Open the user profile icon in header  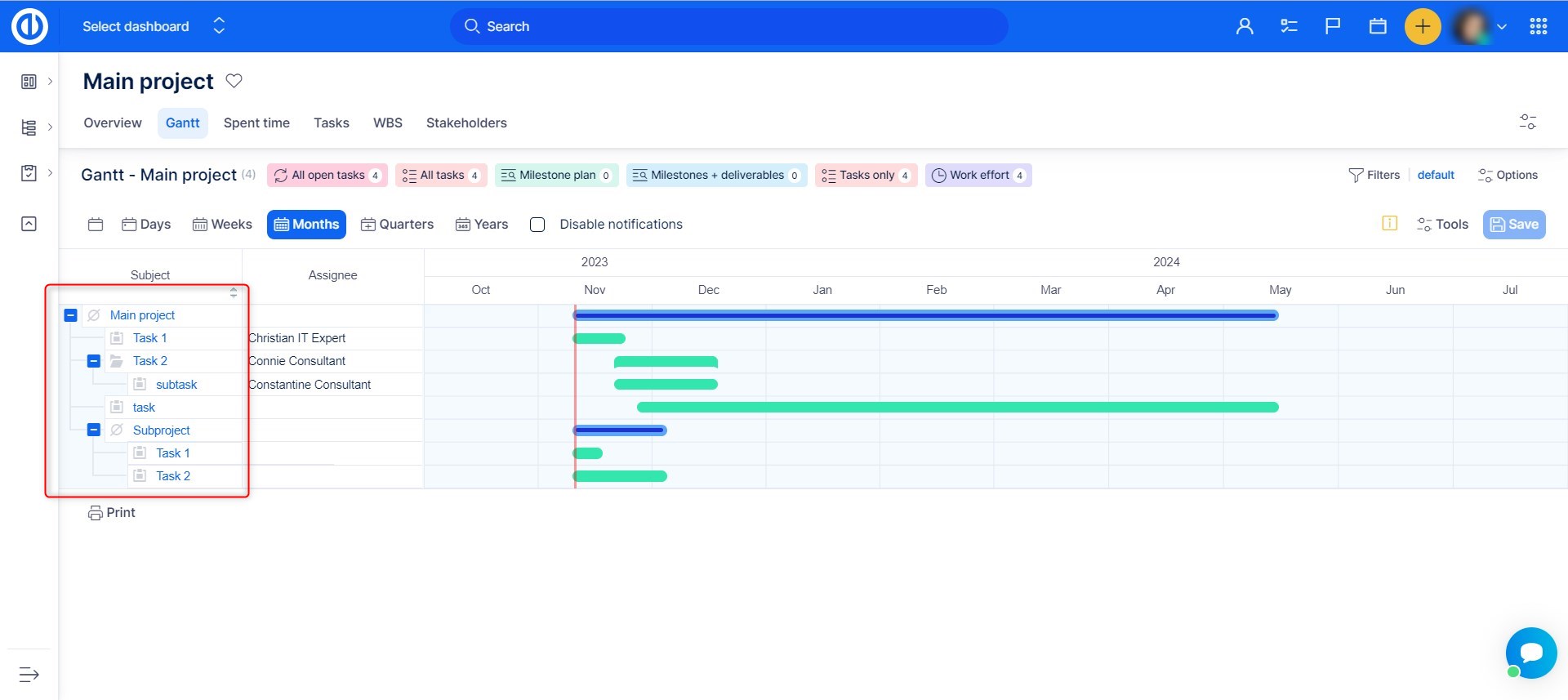[1244, 27]
